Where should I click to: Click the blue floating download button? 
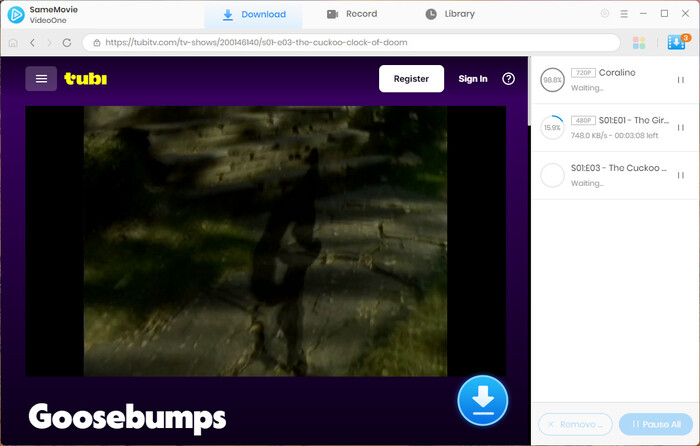click(482, 402)
